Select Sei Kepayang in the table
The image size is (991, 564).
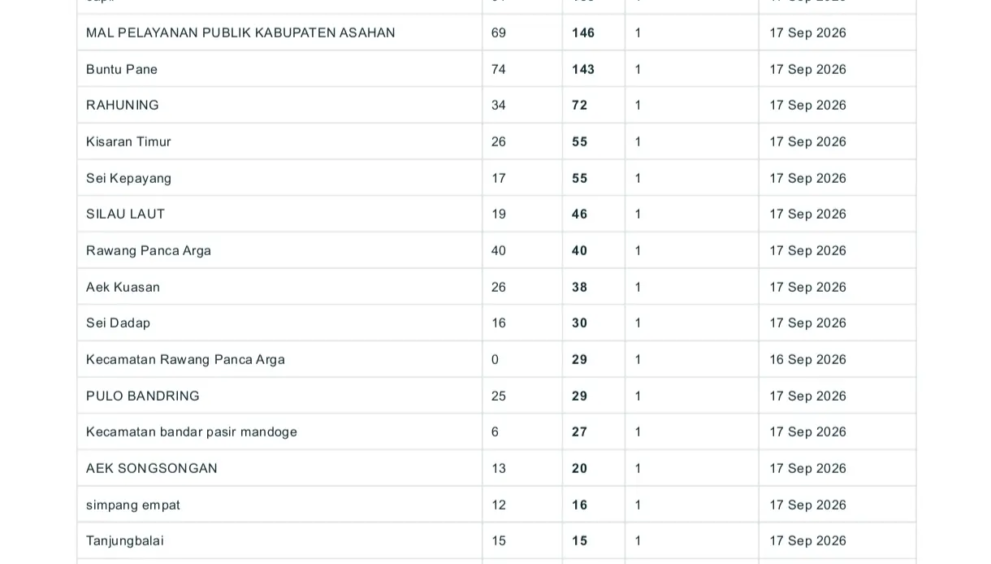point(128,178)
